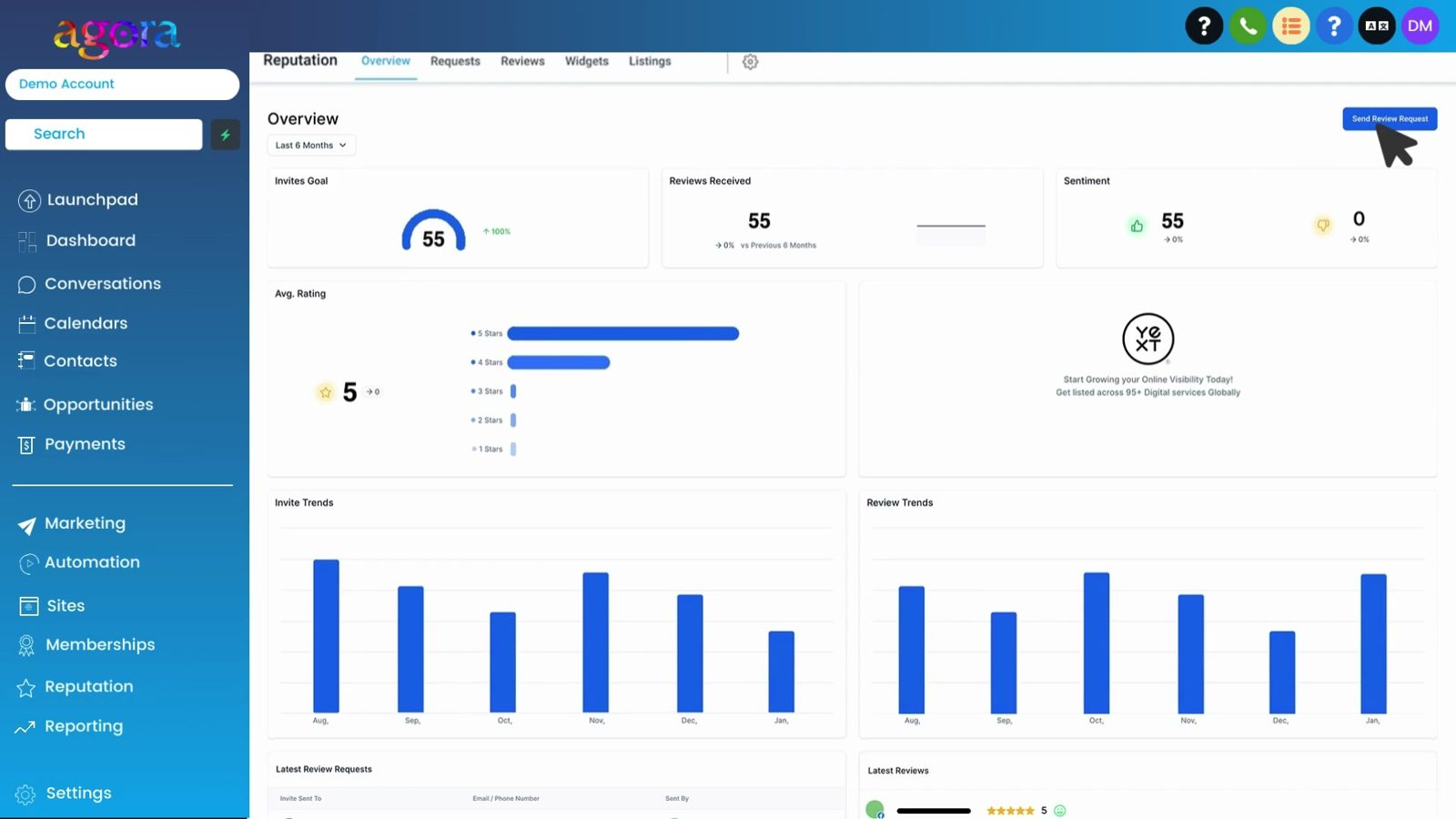Go to Payments in sidebar
This screenshot has width=1456, height=819.
point(72,444)
